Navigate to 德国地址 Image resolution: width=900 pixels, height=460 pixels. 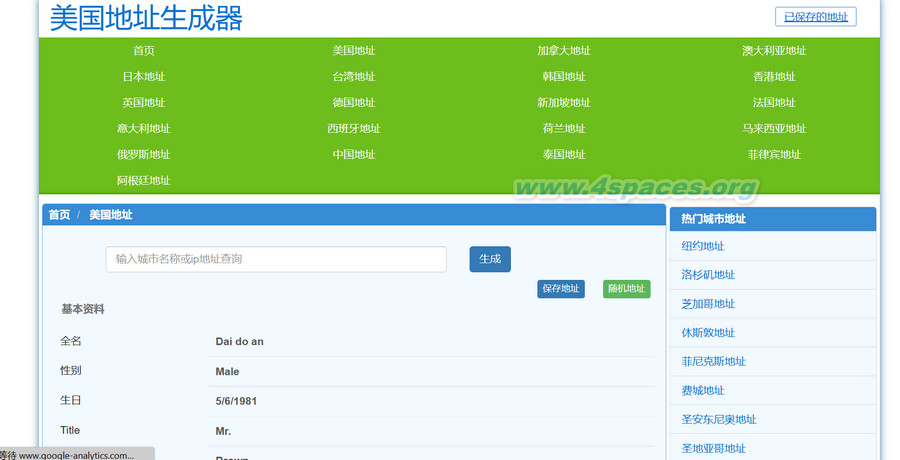coord(354,102)
